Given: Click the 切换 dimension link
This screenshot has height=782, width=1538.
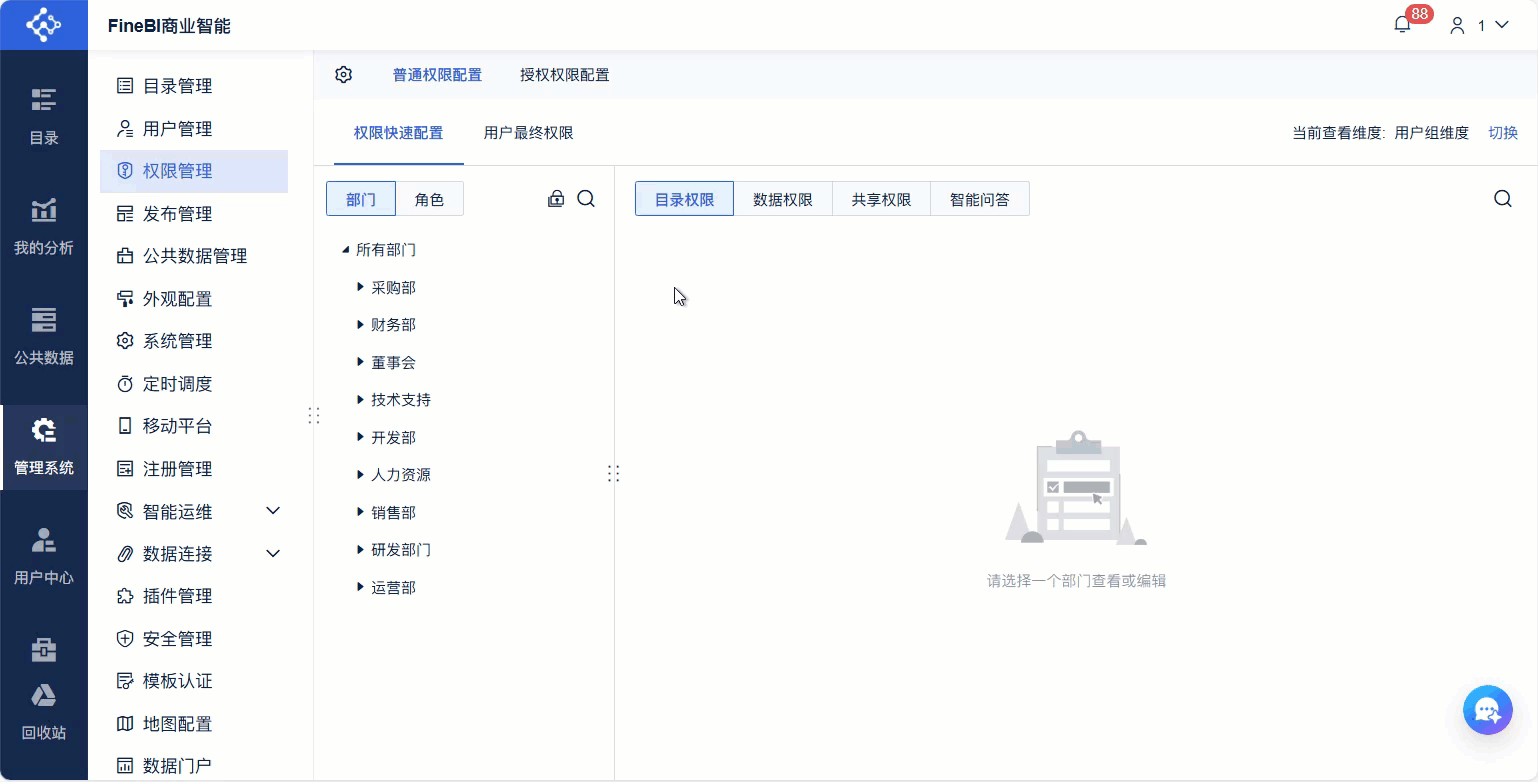Looking at the screenshot, I should [x=1503, y=133].
